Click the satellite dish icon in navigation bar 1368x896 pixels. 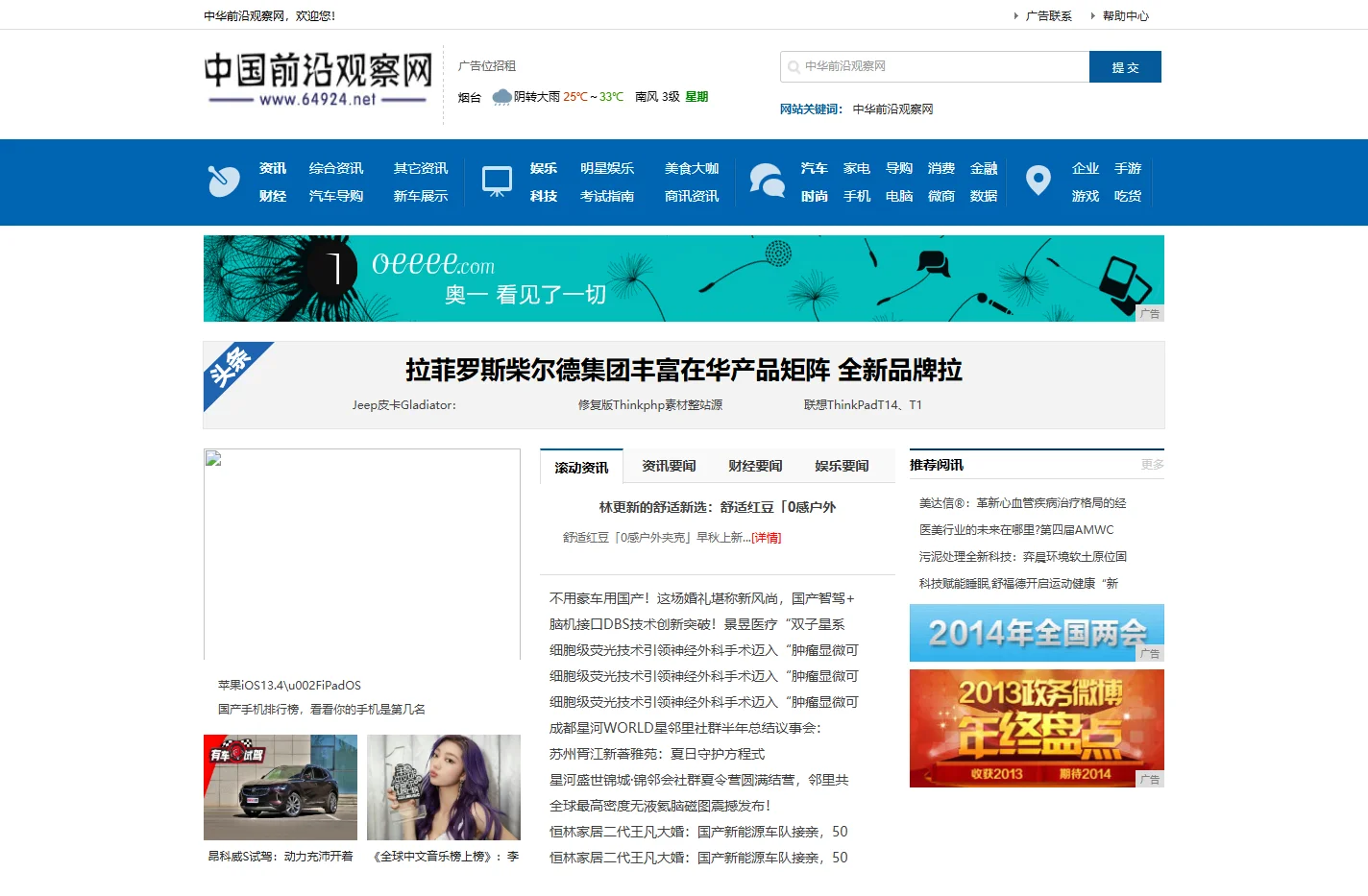(x=224, y=181)
